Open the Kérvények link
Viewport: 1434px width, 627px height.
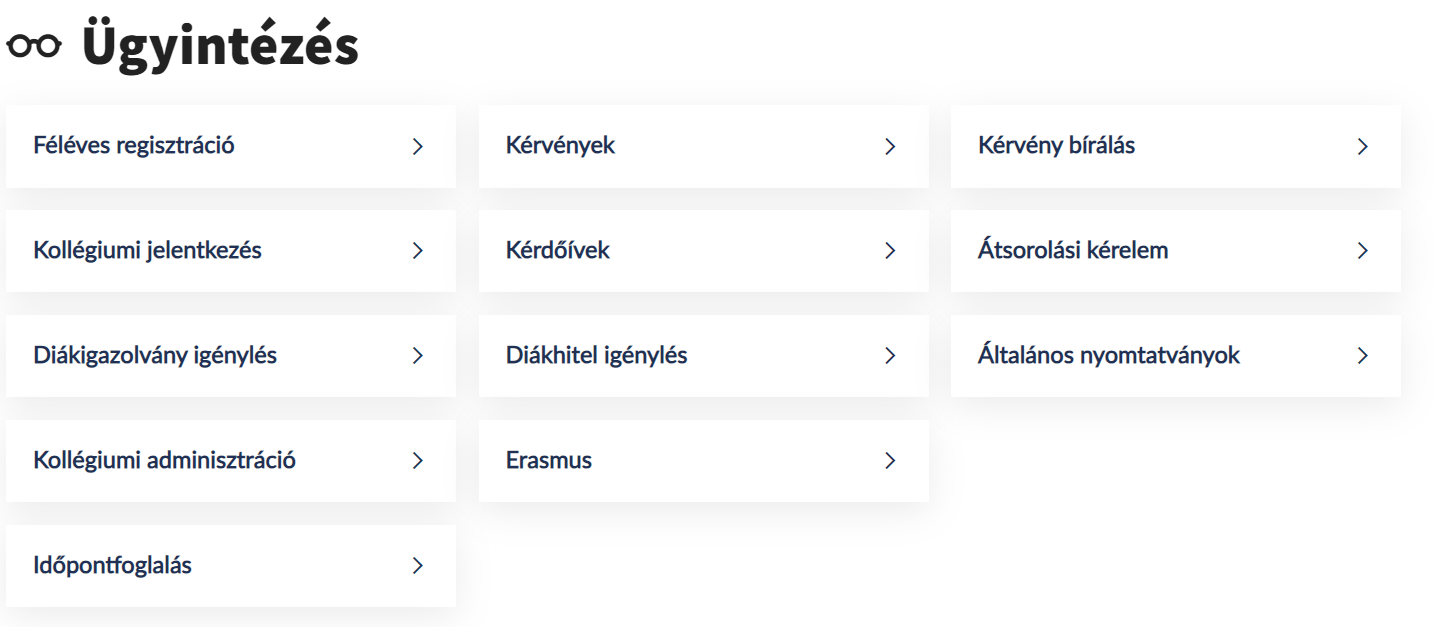pyautogui.click(x=560, y=146)
